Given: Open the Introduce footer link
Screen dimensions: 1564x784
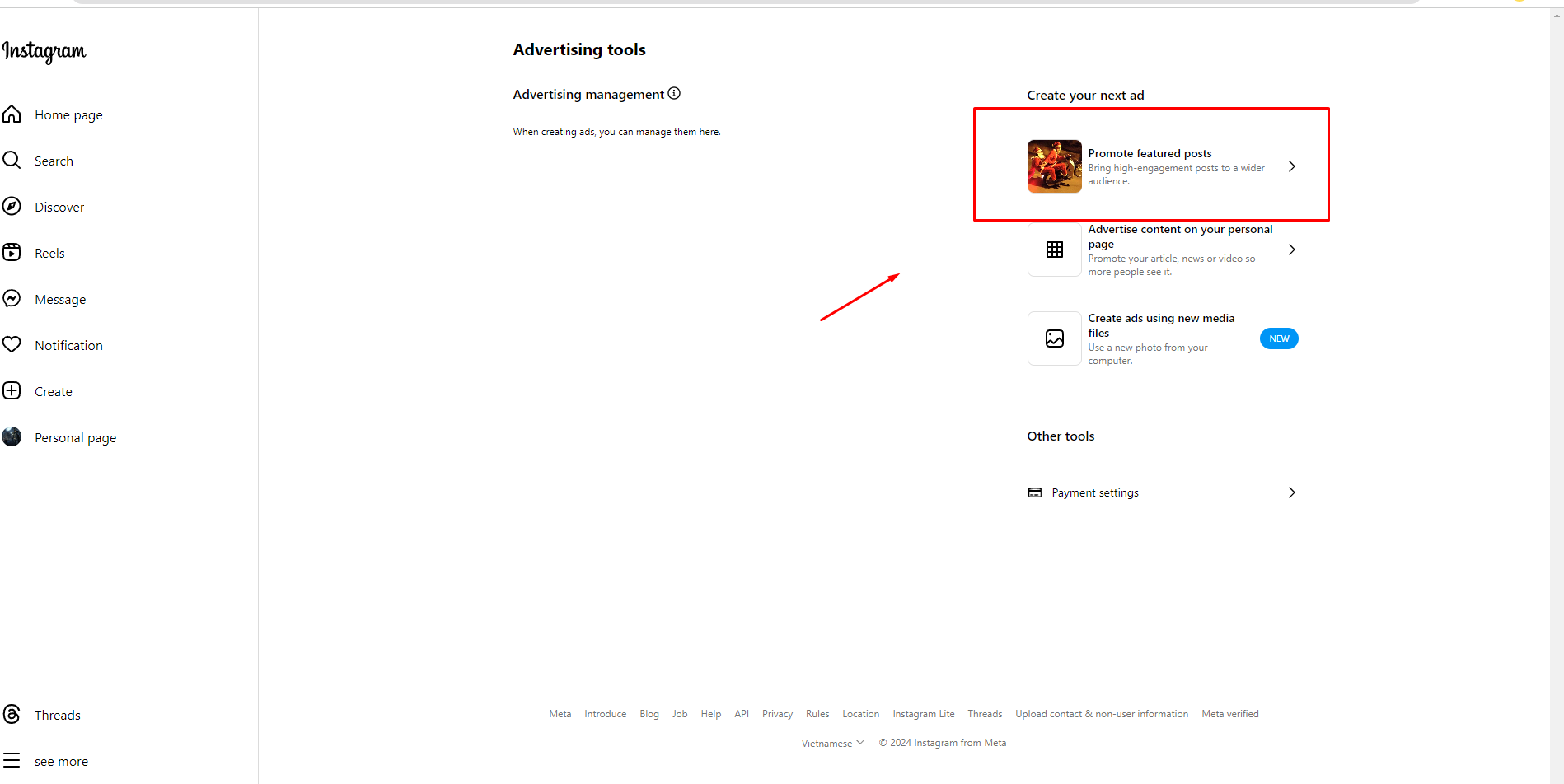Looking at the screenshot, I should coord(606,714).
